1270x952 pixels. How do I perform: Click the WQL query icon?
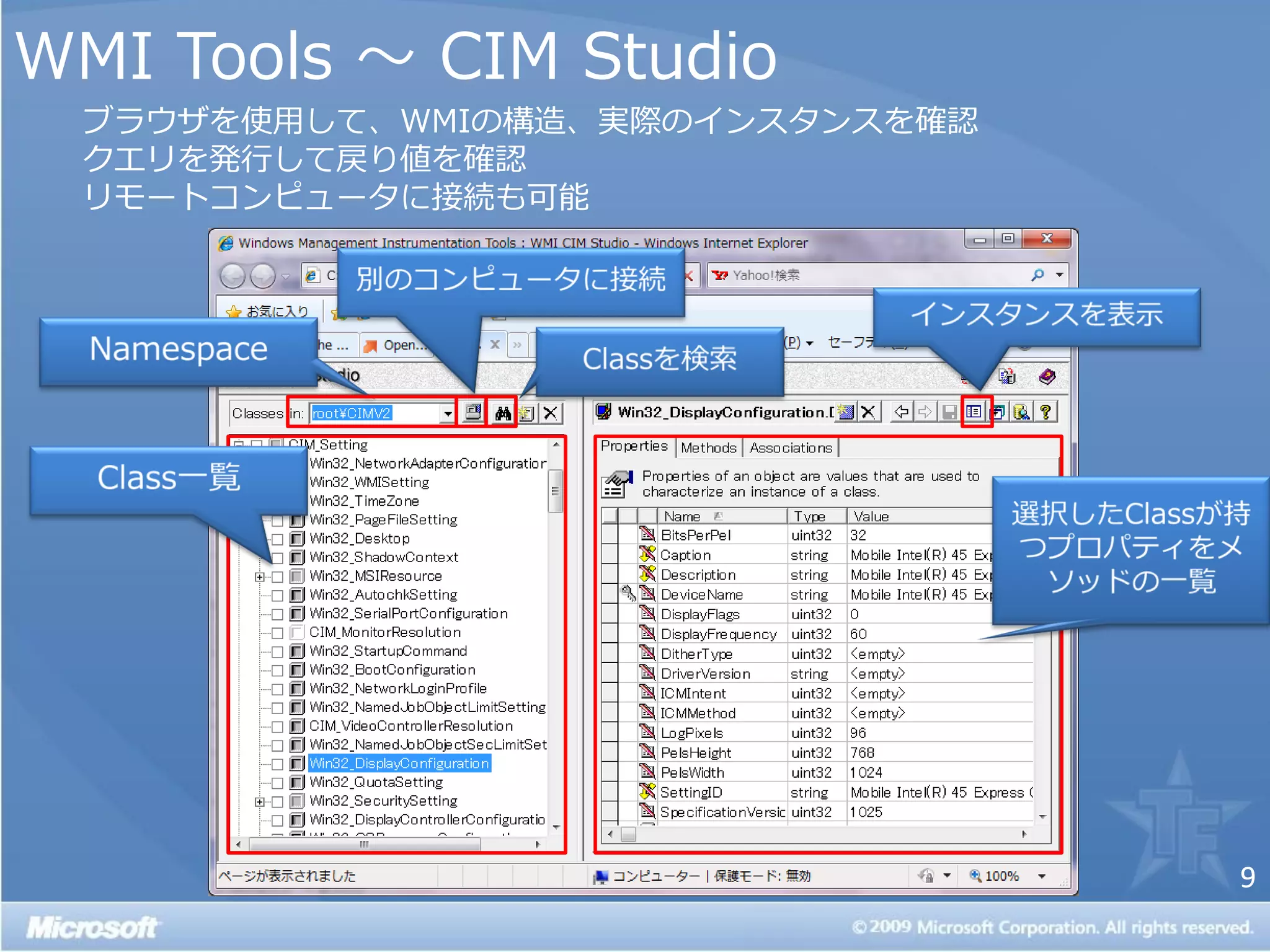(1021, 412)
